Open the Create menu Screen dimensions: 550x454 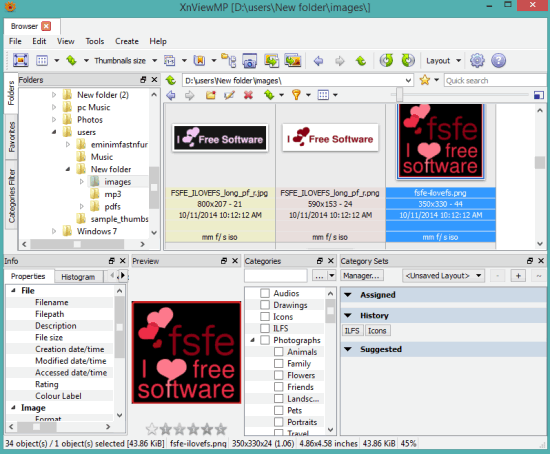[x=127, y=41]
